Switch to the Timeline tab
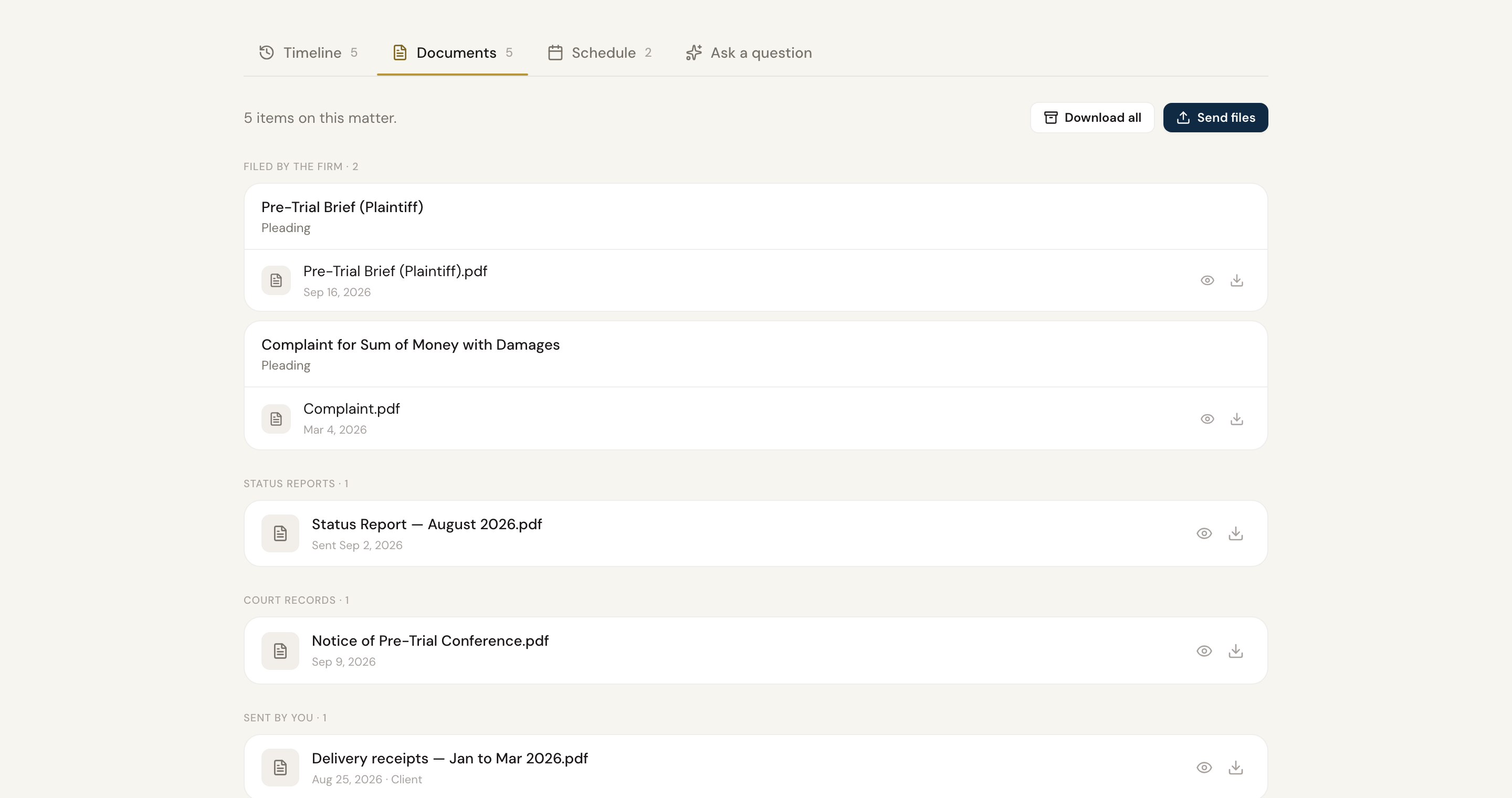Image resolution: width=1512 pixels, height=798 pixels. (x=308, y=53)
